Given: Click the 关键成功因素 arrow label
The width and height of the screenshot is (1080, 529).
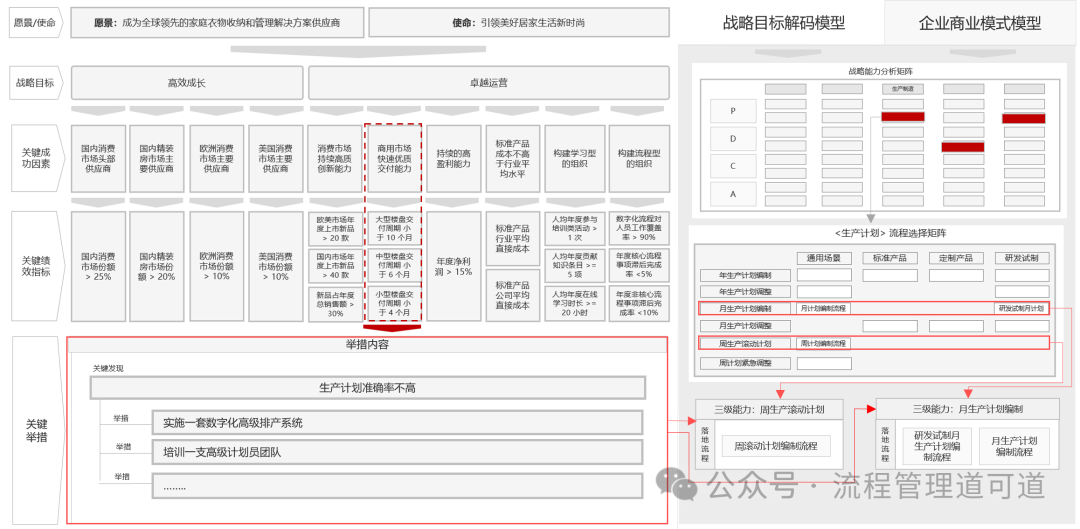Looking at the screenshot, I should tap(33, 157).
